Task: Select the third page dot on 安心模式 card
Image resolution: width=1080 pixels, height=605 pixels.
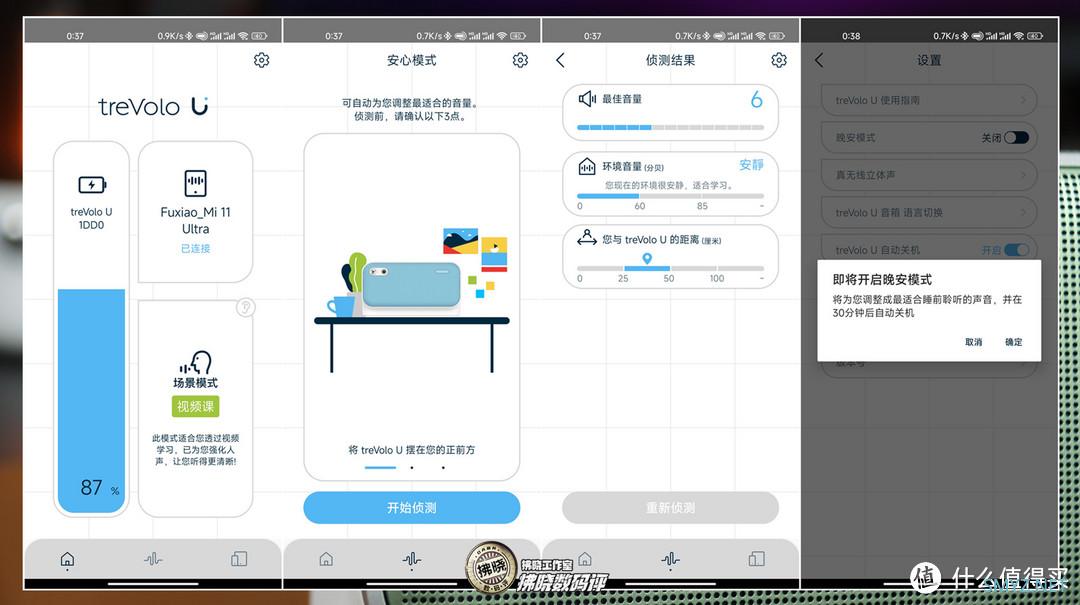Action: pos(443,468)
